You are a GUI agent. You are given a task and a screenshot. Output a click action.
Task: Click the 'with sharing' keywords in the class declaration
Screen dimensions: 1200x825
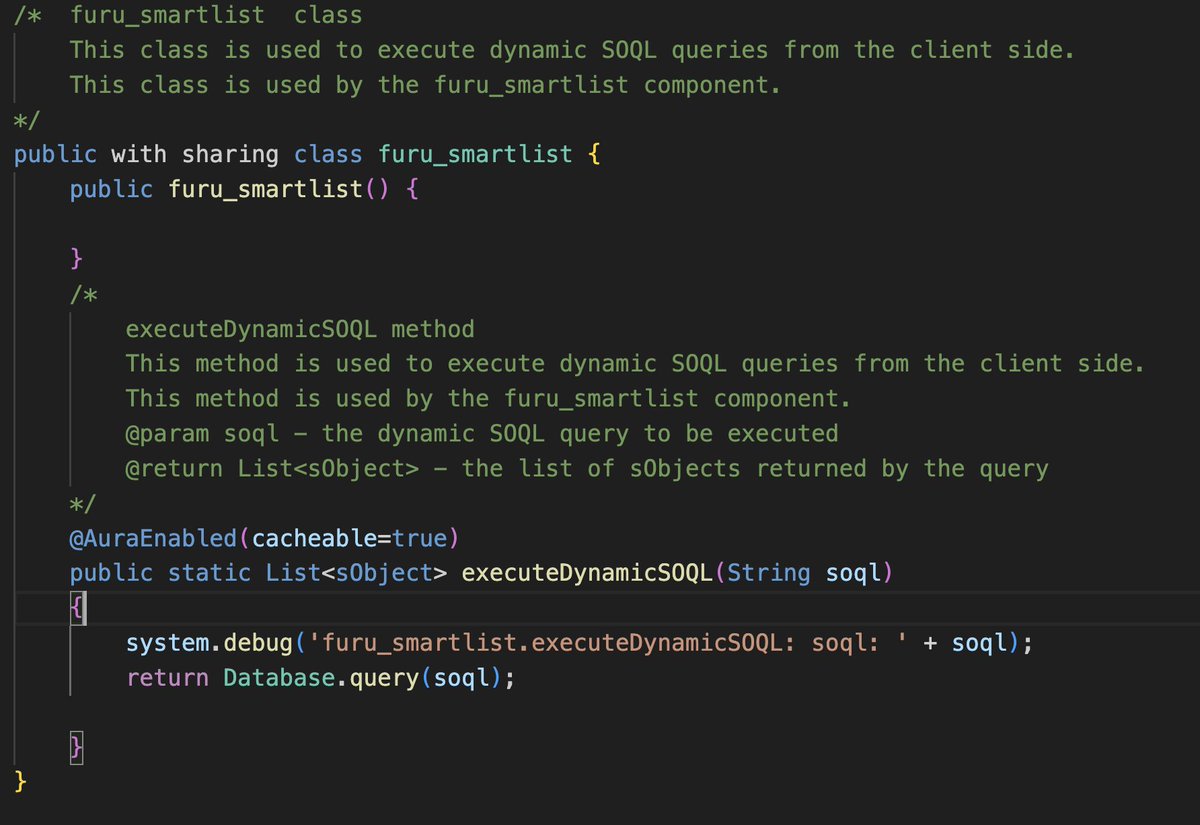click(195, 155)
